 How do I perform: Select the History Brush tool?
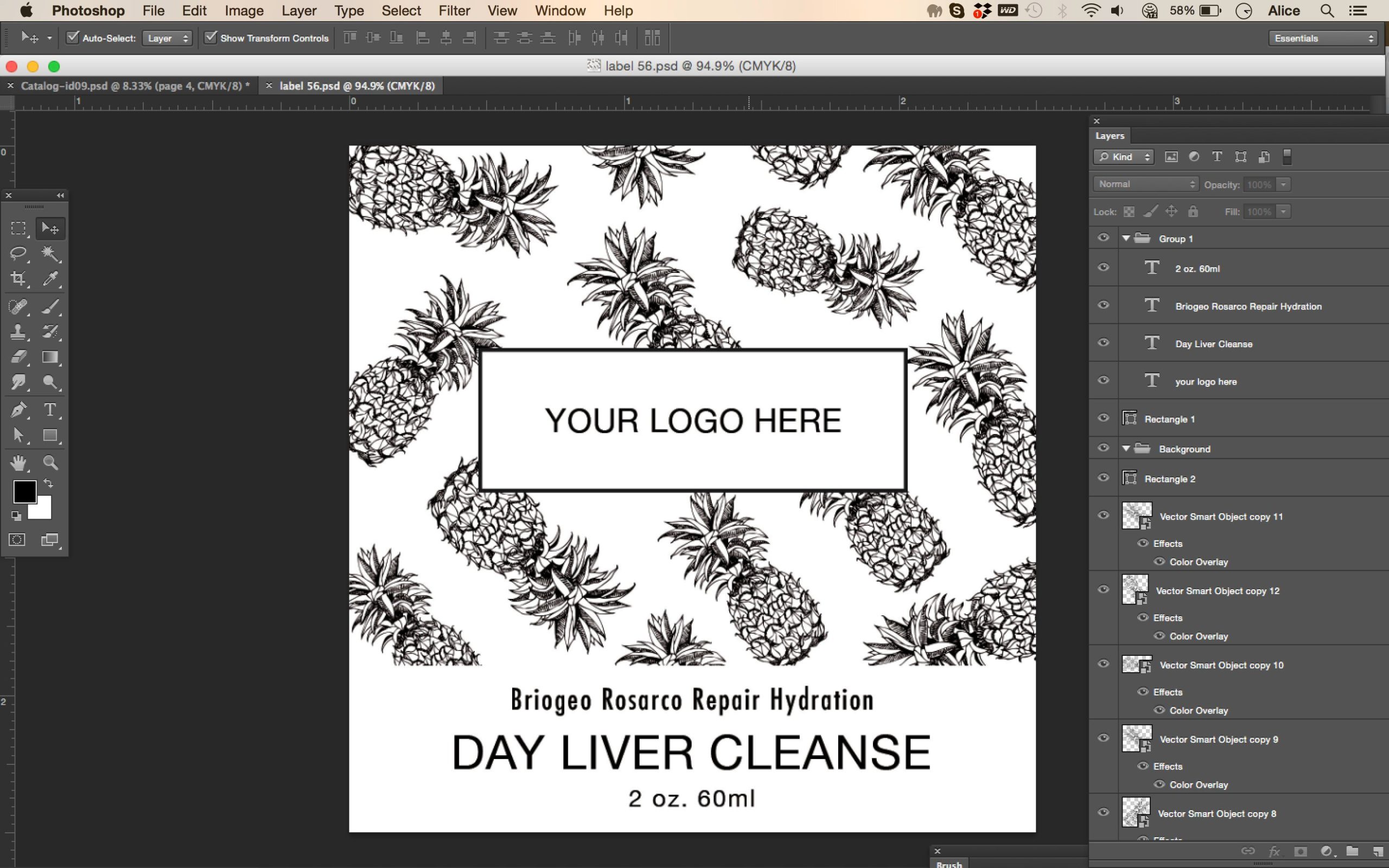point(50,332)
